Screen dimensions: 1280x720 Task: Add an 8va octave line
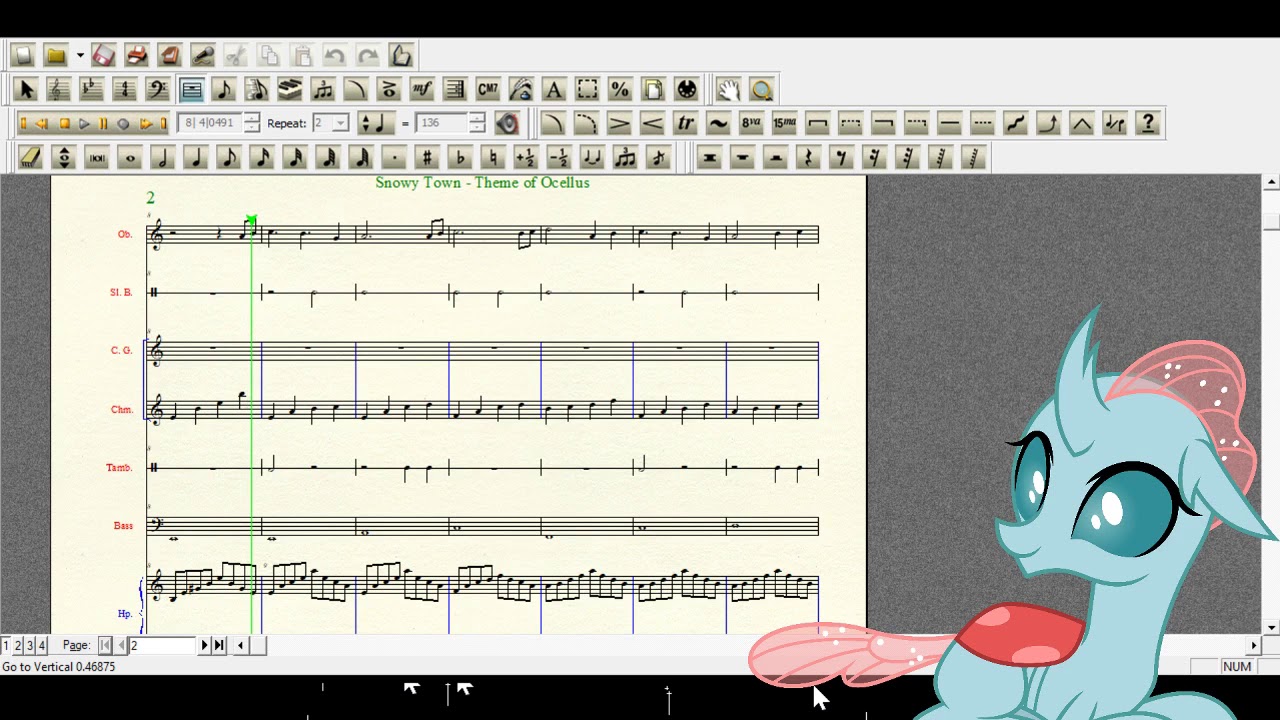click(751, 124)
